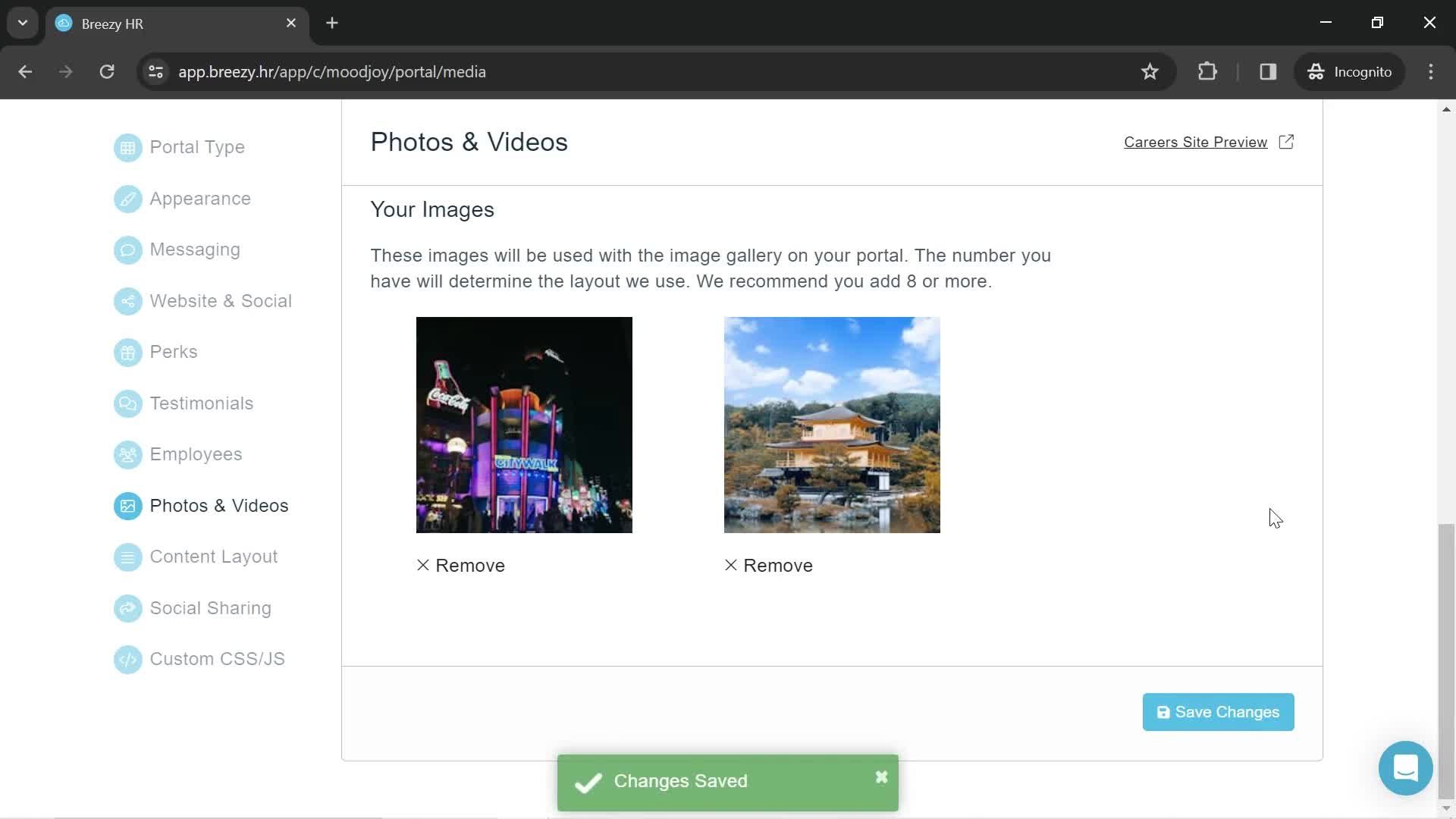Click the Custom CSS/JS icon in sidebar

127,660
